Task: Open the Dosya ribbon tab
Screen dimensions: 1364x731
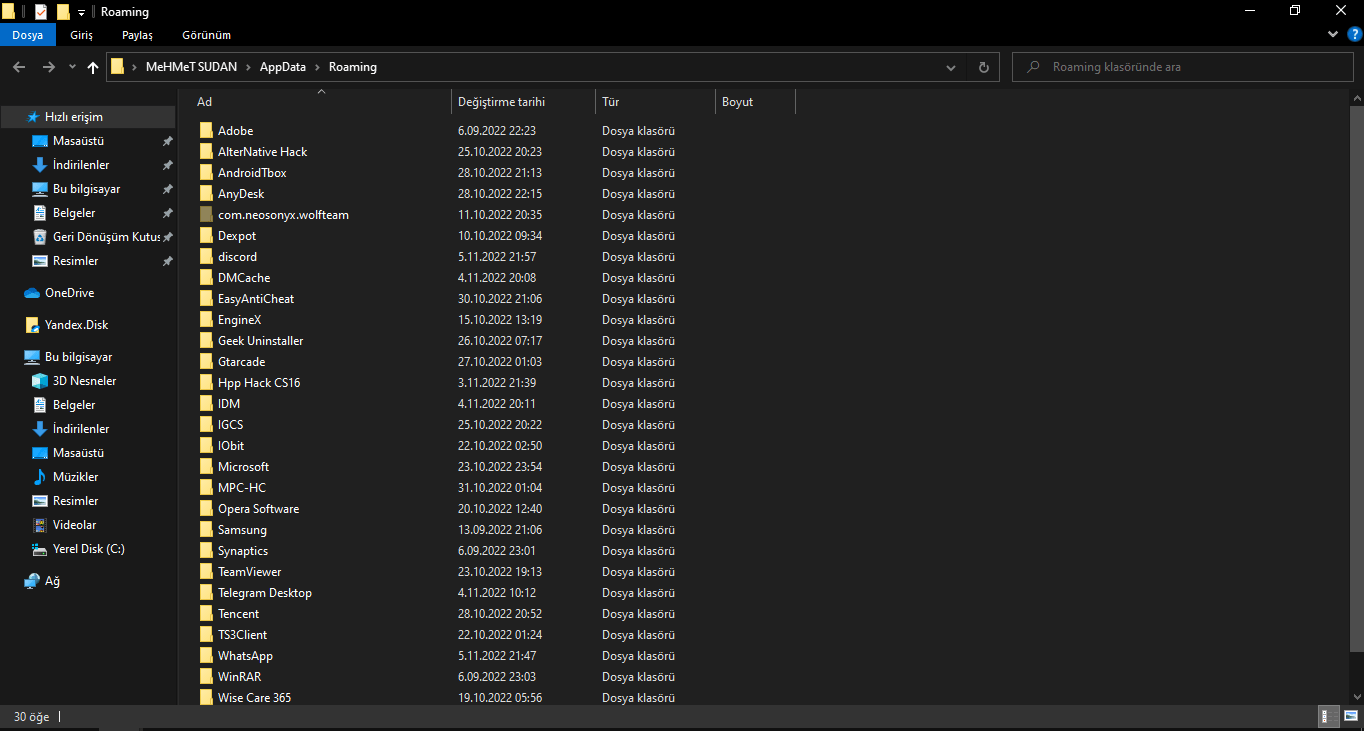Action: click(28, 35)
